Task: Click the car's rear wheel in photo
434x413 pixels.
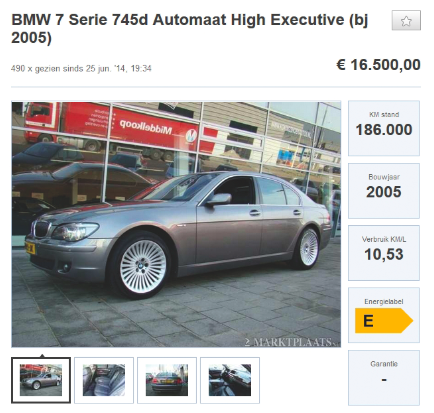Action: click(x=308, y=247)
